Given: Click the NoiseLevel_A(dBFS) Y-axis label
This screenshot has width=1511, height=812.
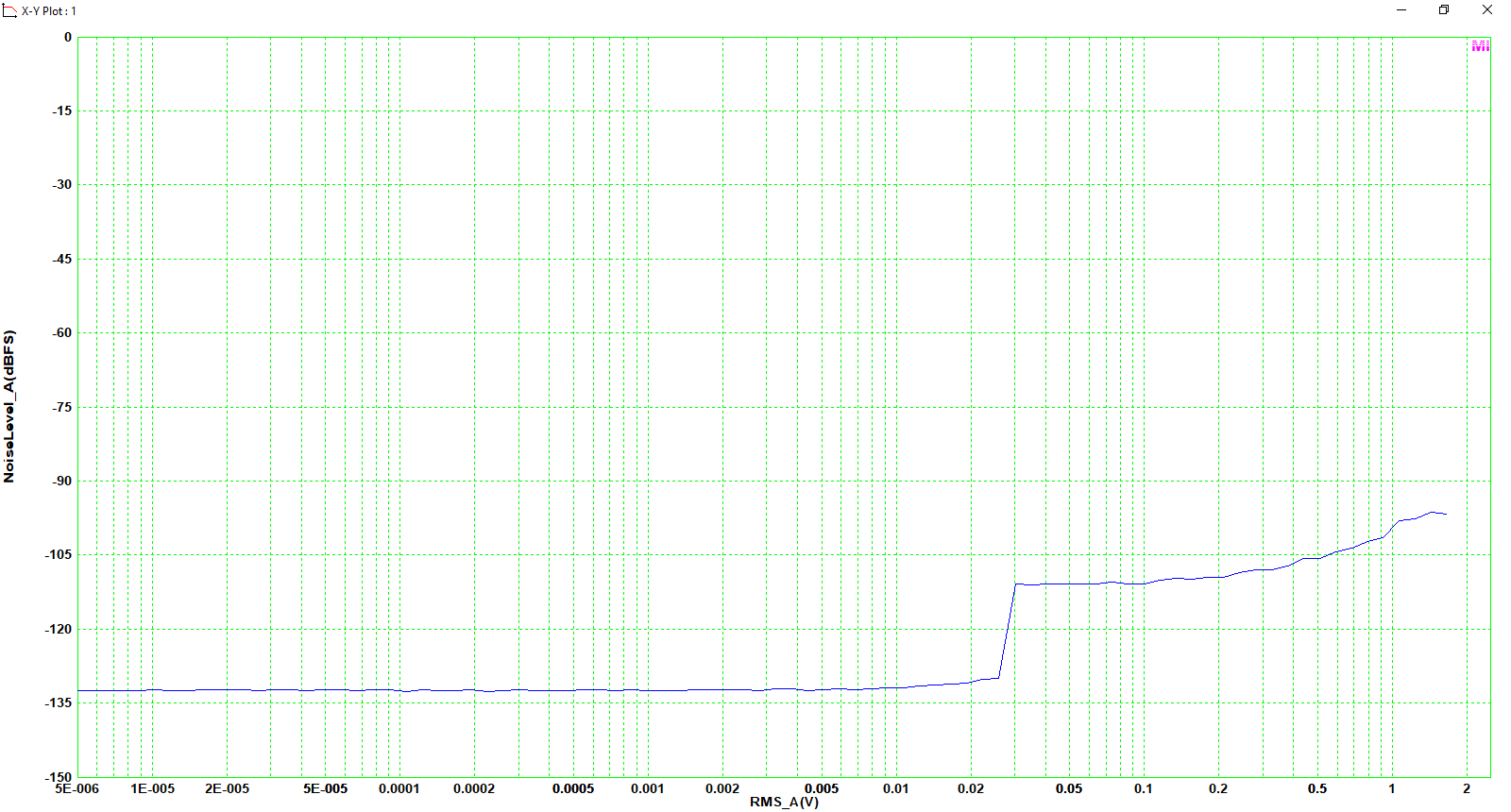Looking at the screenshot, I should (9, 406).
